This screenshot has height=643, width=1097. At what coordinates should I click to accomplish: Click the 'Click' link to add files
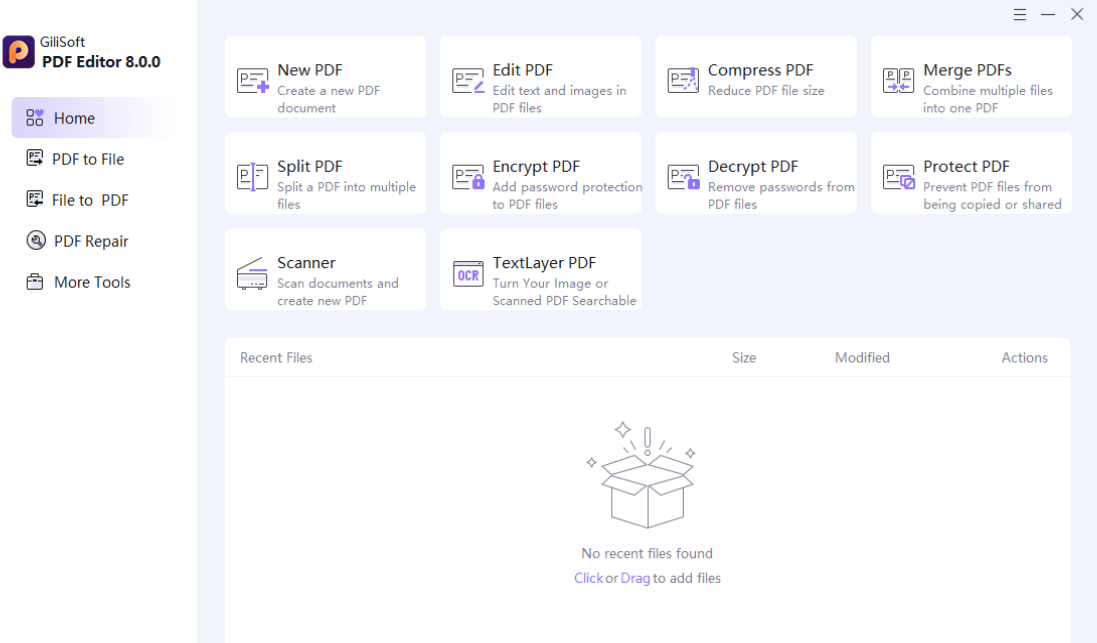tap(588, 578)
